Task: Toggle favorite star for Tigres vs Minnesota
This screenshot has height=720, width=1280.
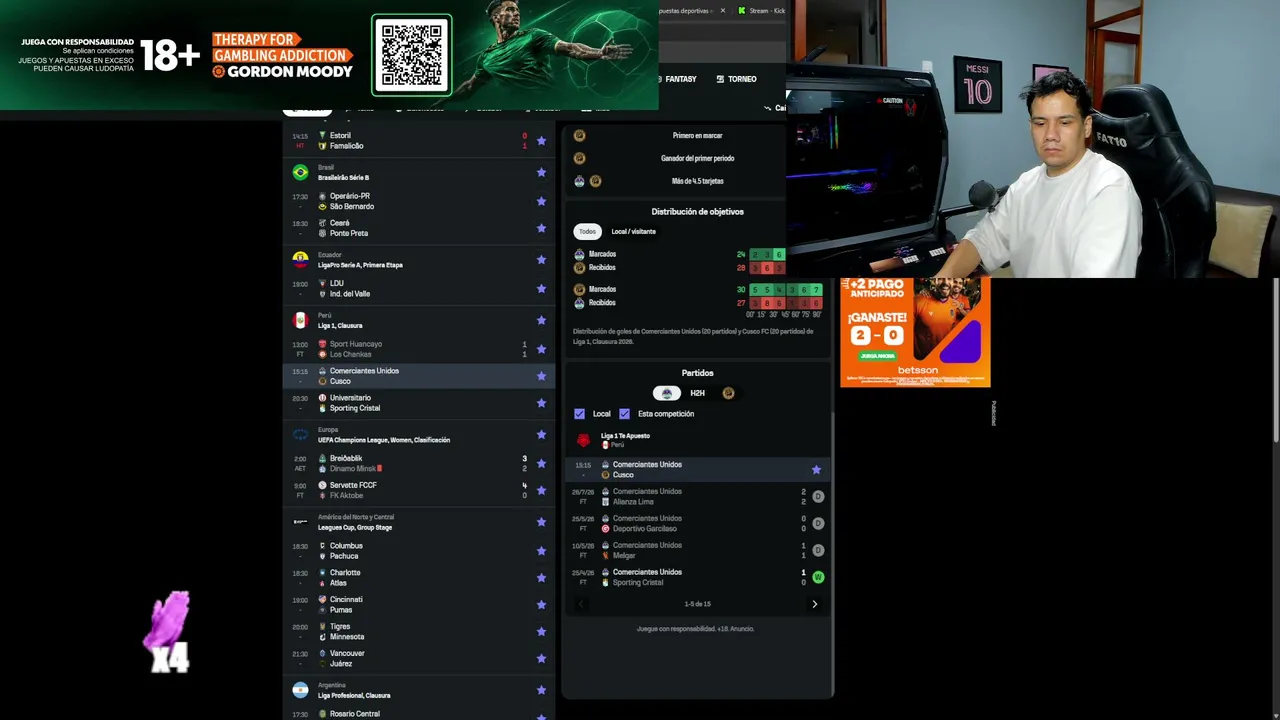Action: 541,632
